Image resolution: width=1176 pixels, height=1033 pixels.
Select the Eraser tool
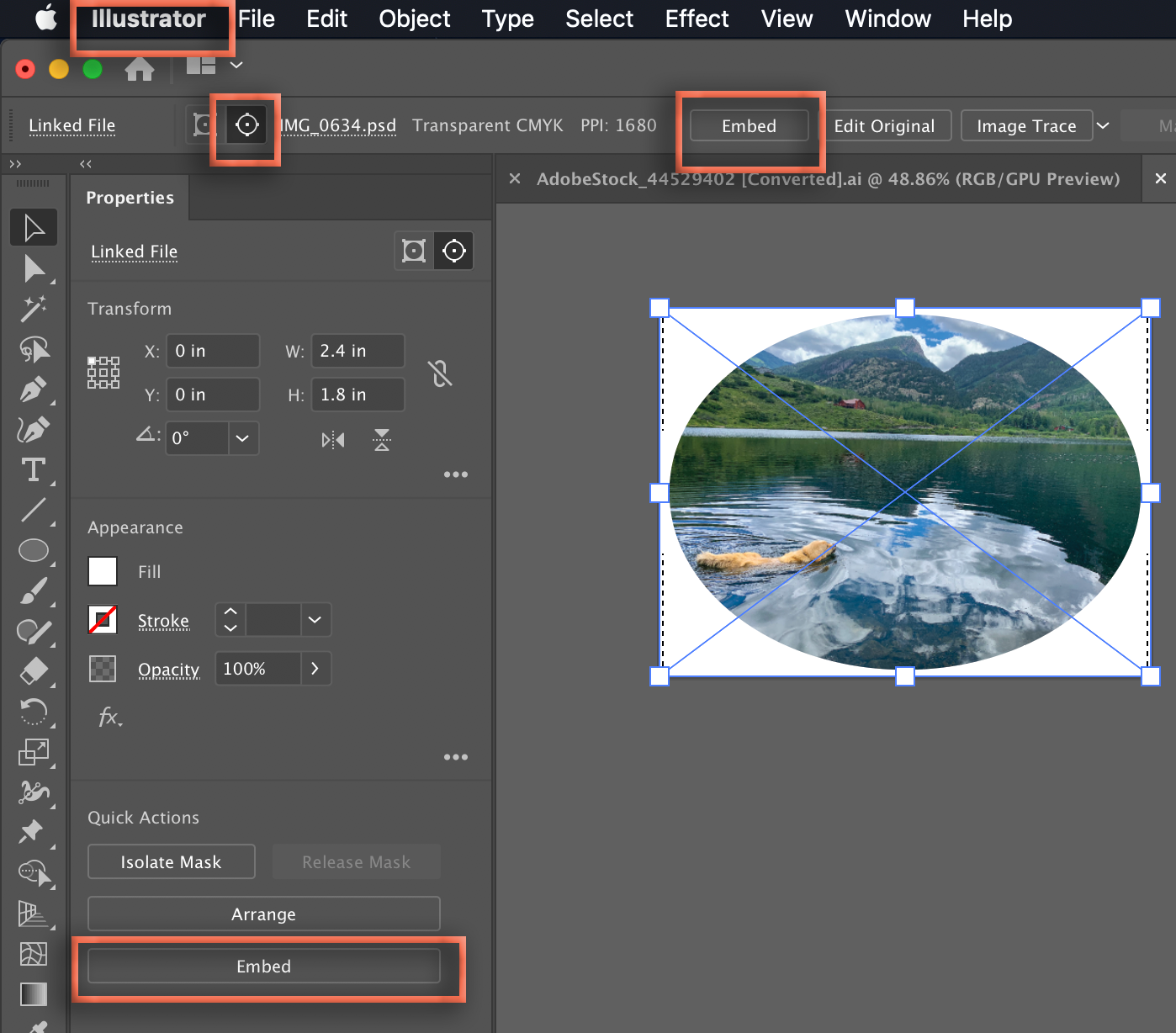pos(34,670)
